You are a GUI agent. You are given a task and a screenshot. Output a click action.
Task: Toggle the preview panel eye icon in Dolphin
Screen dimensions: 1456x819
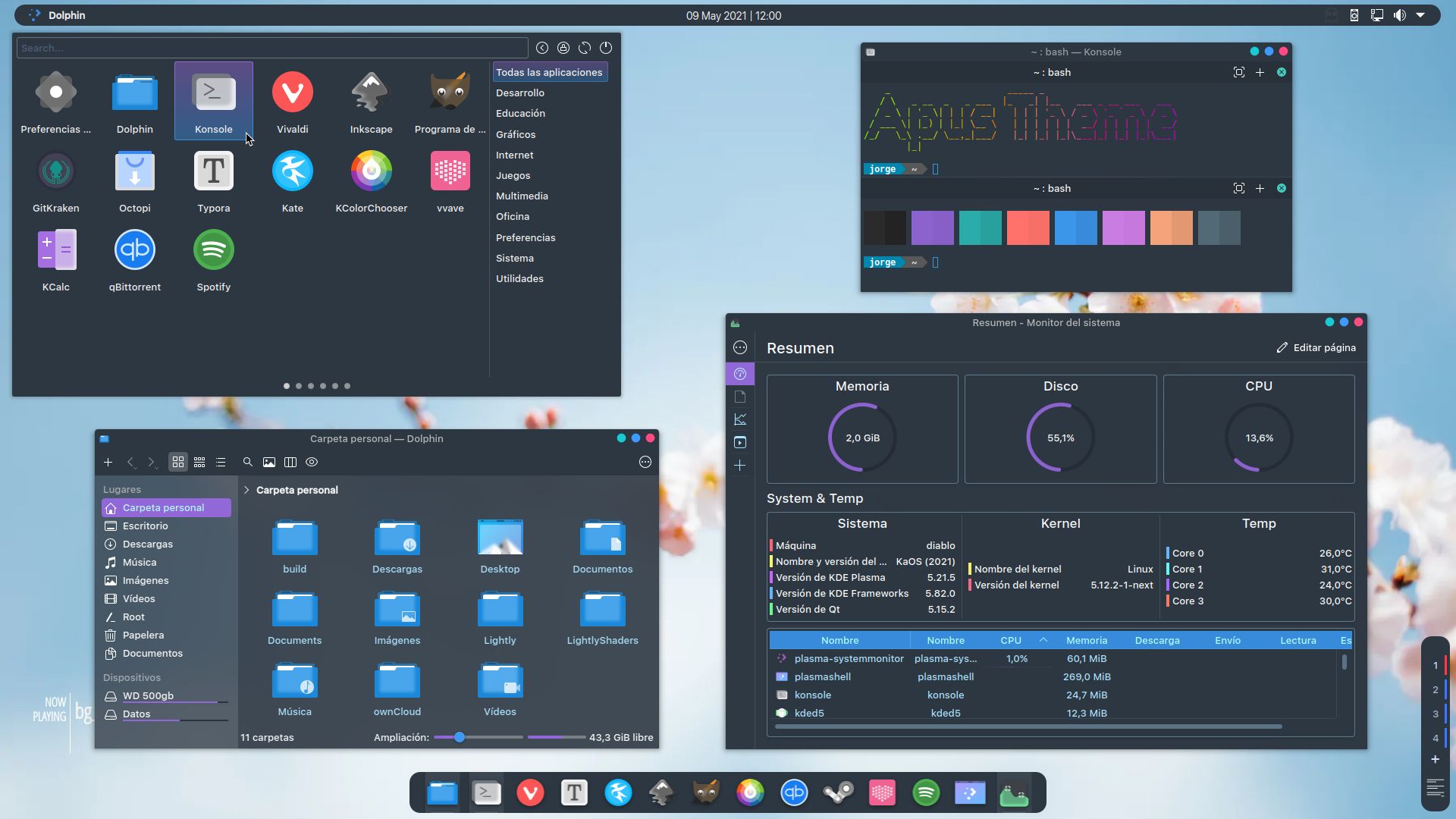(x=312, y=462)
